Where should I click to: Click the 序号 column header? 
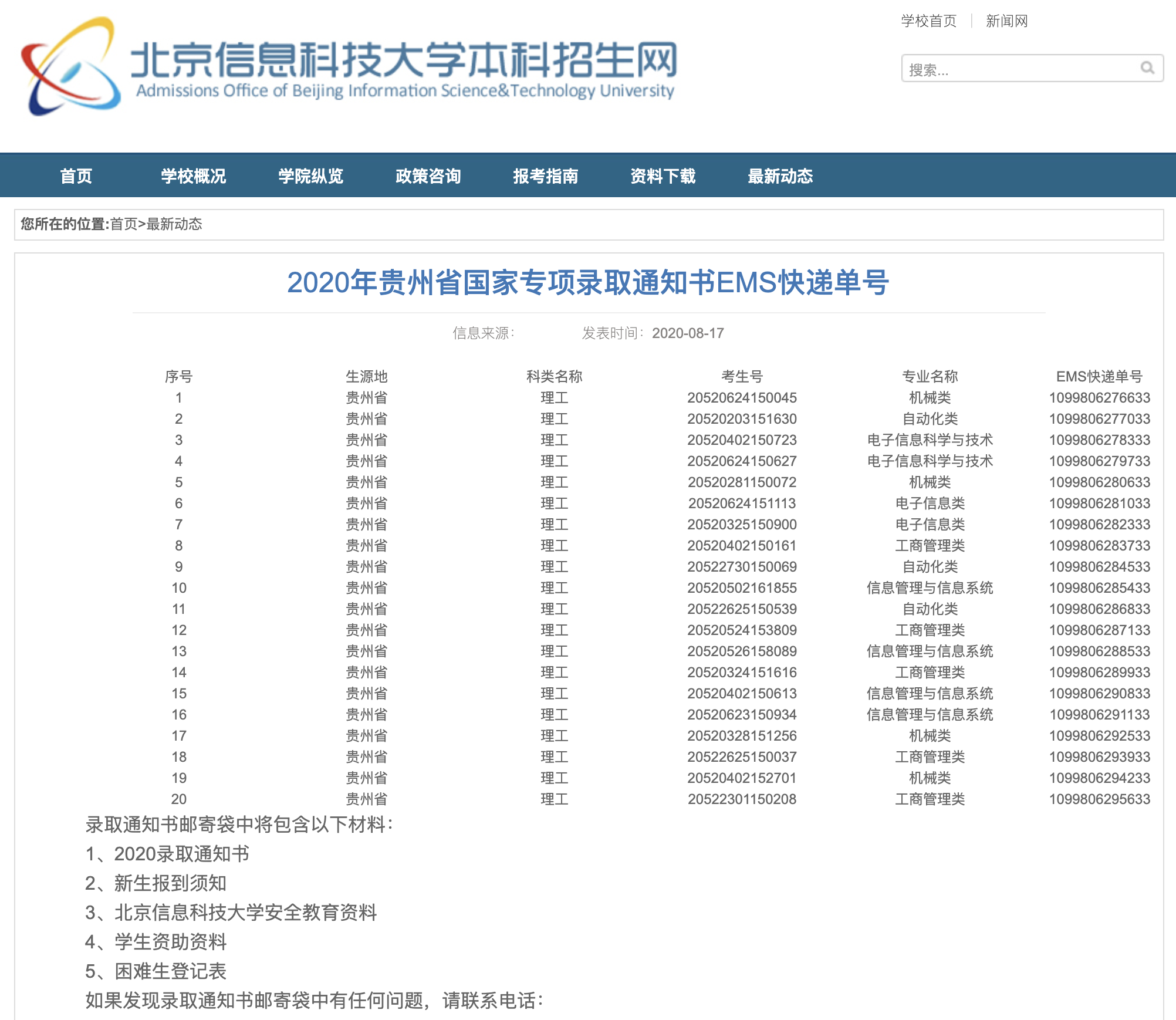[x=179, y=376]
